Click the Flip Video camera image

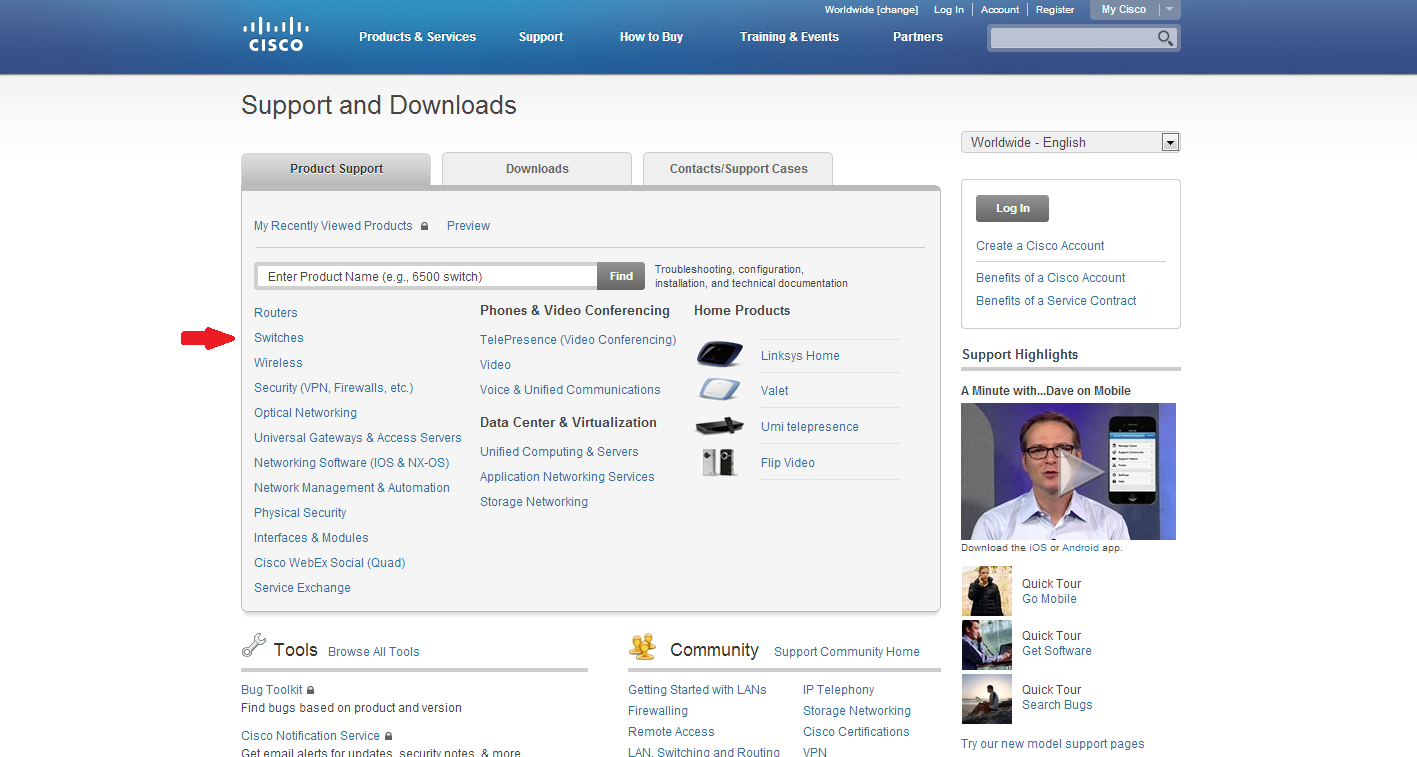(720, 461)
